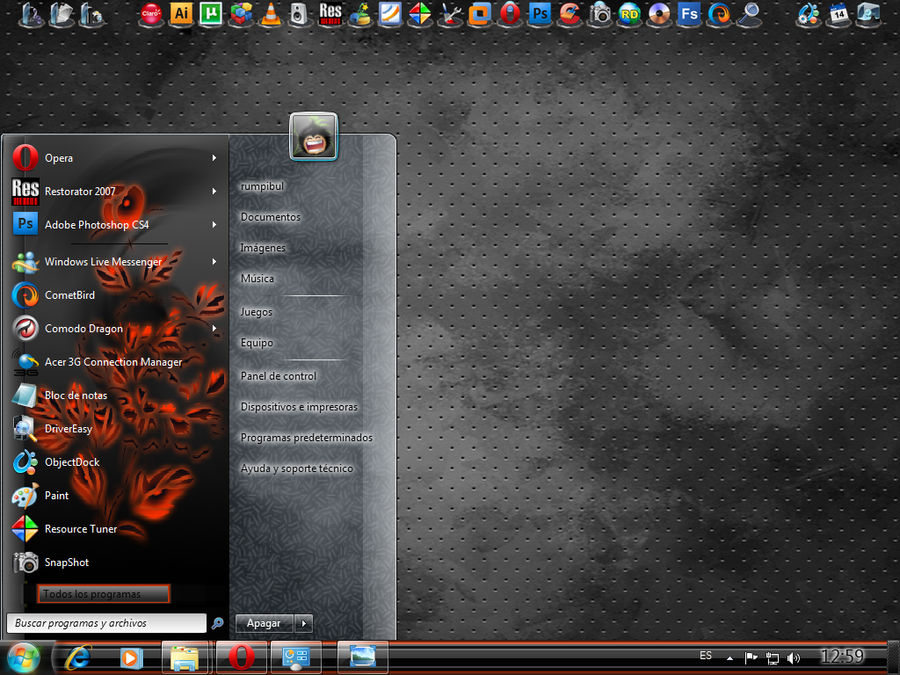900x675 pixels.
Task: Open the Documents folder docklet in dock
Action: pyautogui.click(x=61, y=14)
